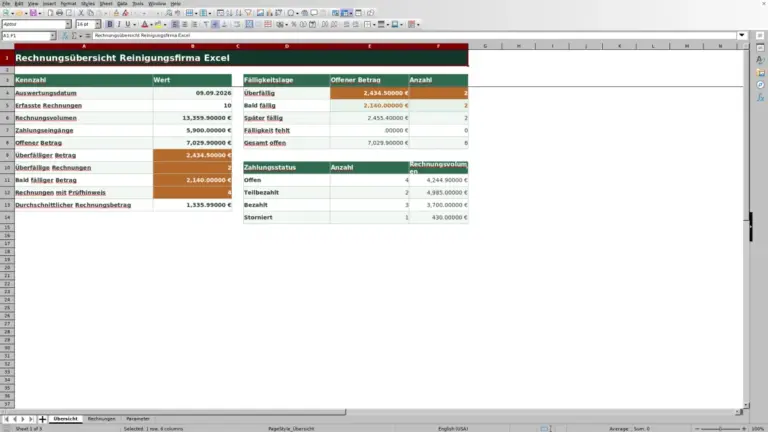Toggle Center Vertically alignment

(215, 24)
